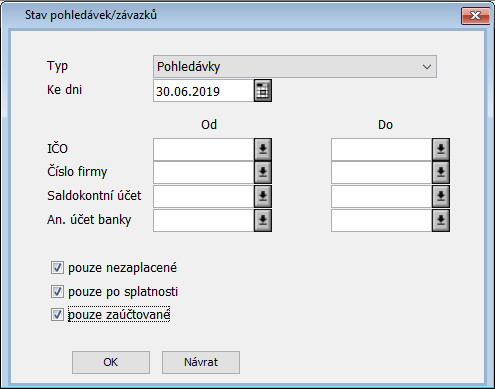Open lookup for An. účet banky Do field

[x=441, y=220]
